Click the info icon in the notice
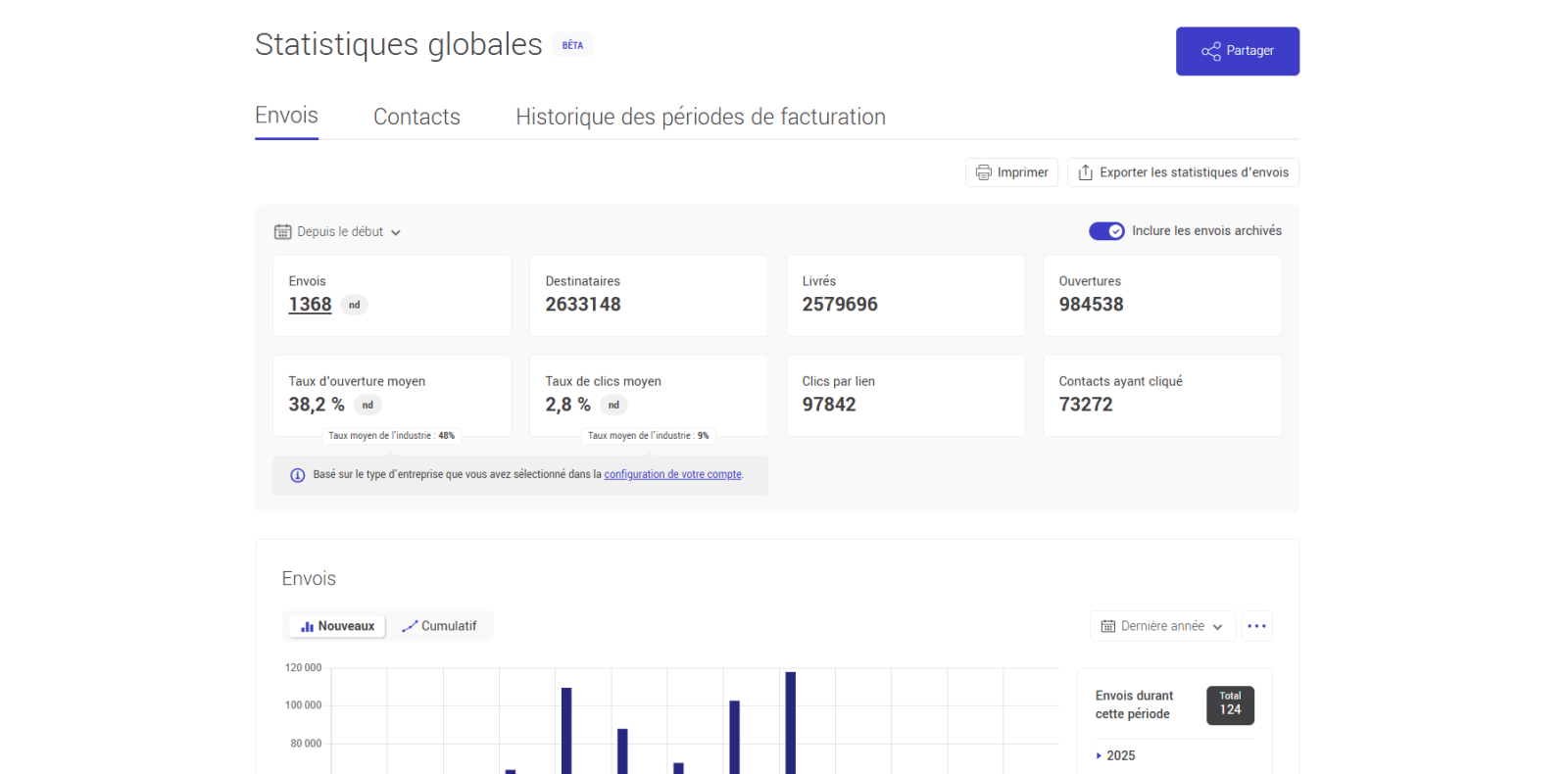This screenshot has width=1568, height=774. coord(298,475)
